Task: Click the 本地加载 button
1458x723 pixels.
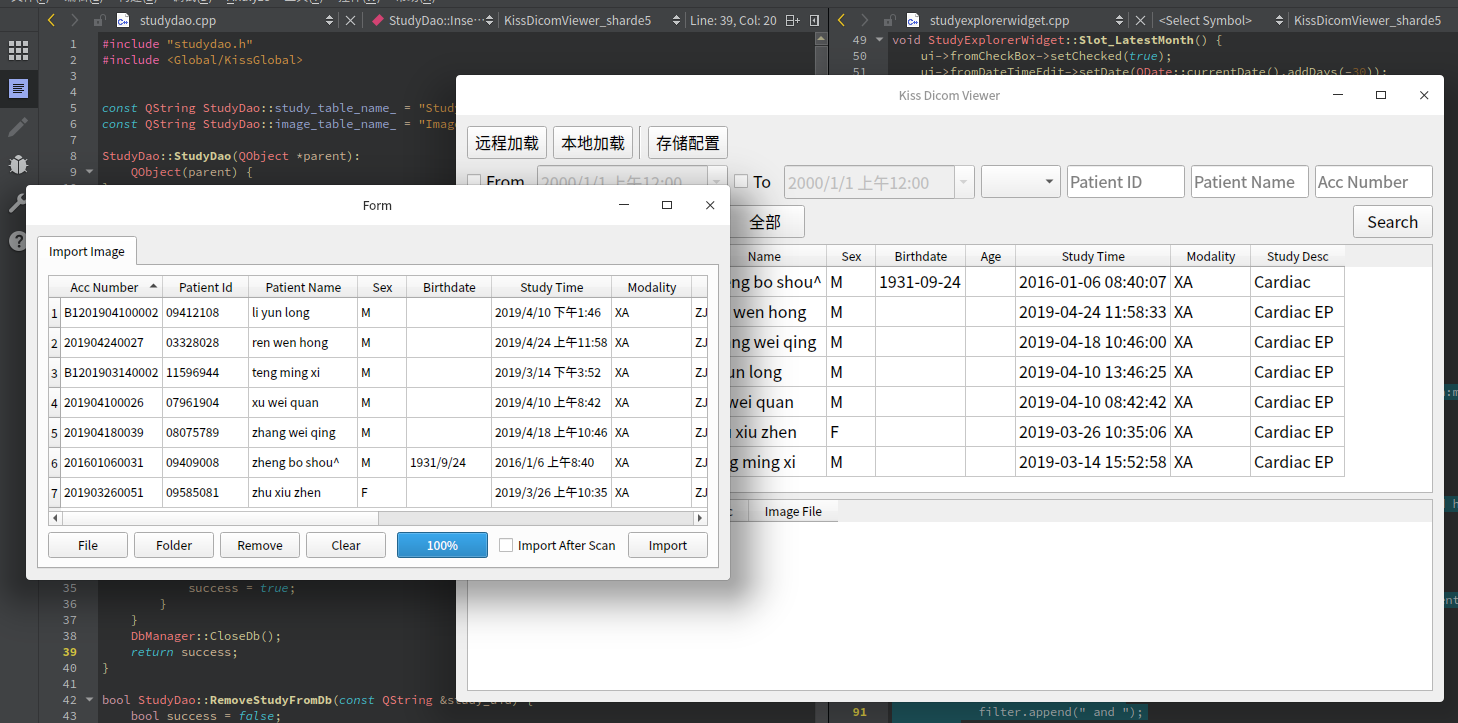Action: coord(592,142)
